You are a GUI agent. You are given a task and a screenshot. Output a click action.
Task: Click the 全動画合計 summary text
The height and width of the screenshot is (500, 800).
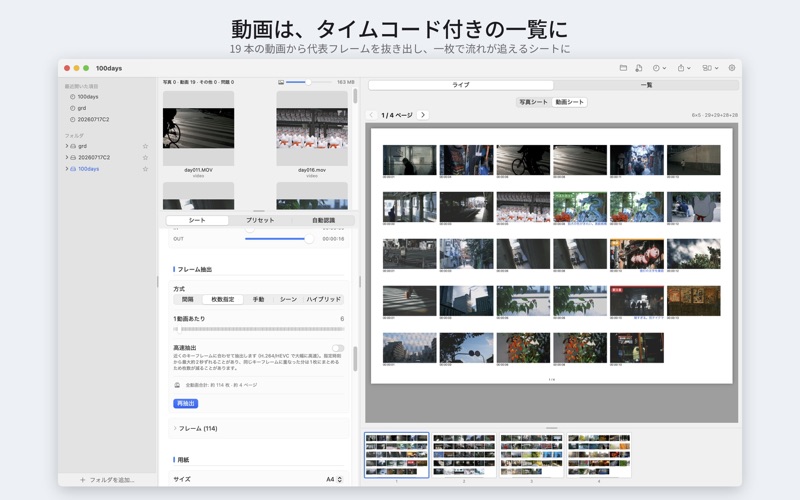point(221,385)
